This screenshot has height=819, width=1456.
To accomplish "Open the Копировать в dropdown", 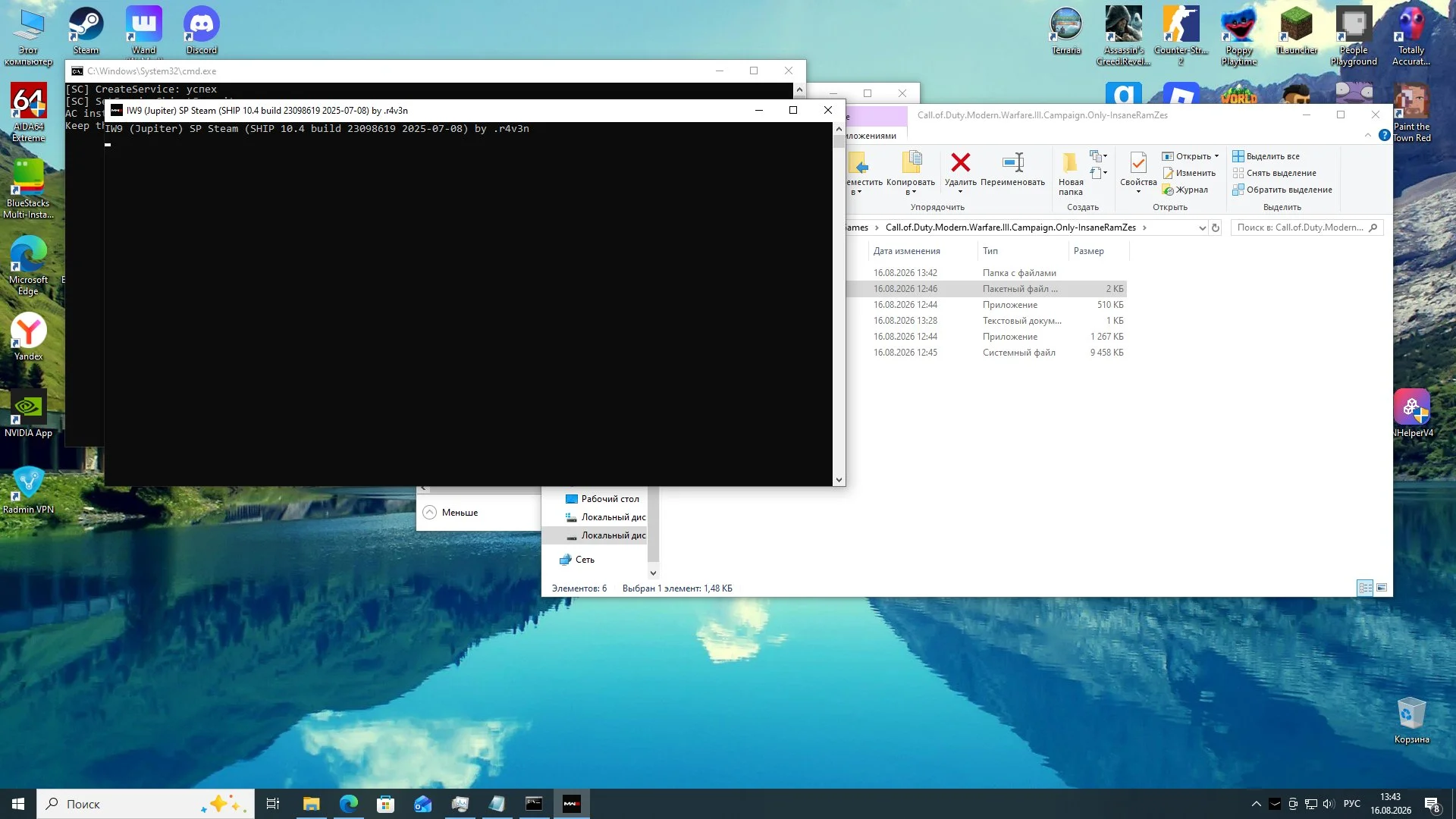I will click(x=910, y=187).
